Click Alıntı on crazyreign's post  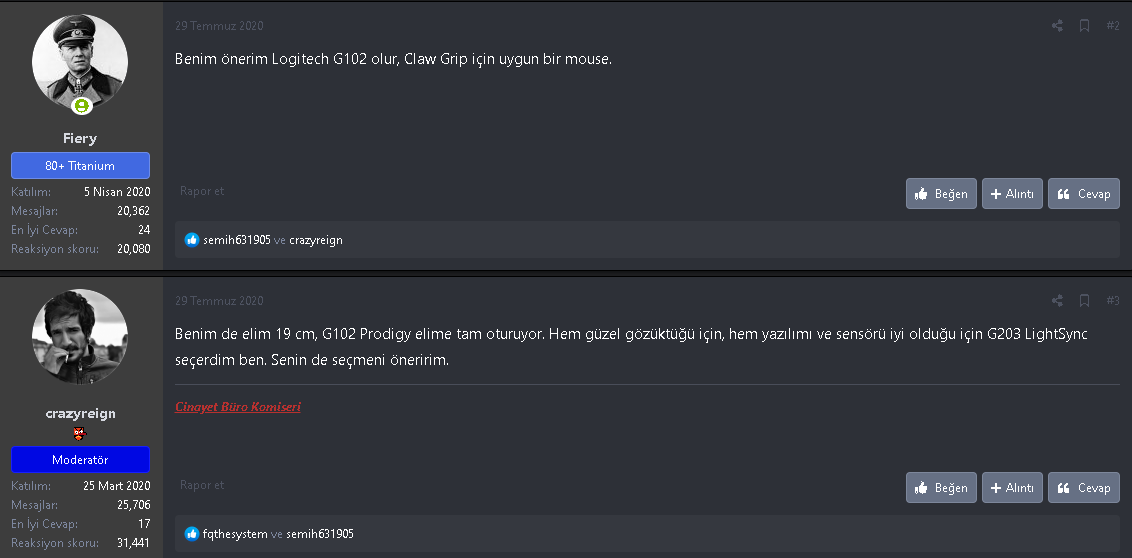click(1012, 488)
